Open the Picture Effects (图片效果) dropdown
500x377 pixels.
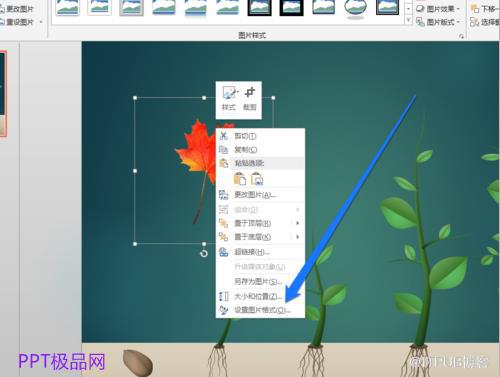pos(438,9)
